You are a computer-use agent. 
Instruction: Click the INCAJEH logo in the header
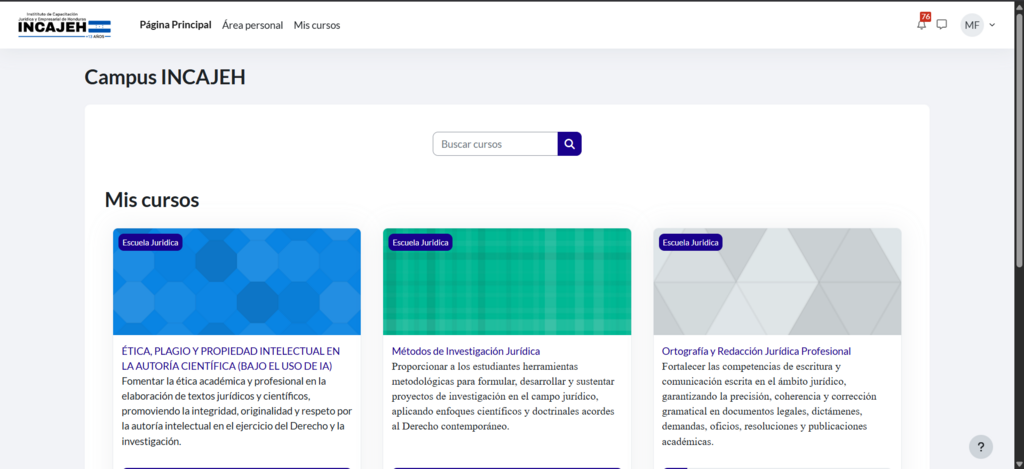click(x=64, y=25)
